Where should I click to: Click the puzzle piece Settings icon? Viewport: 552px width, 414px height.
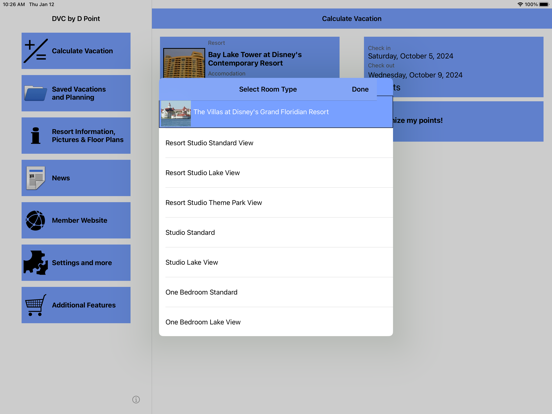pos(36,263)
